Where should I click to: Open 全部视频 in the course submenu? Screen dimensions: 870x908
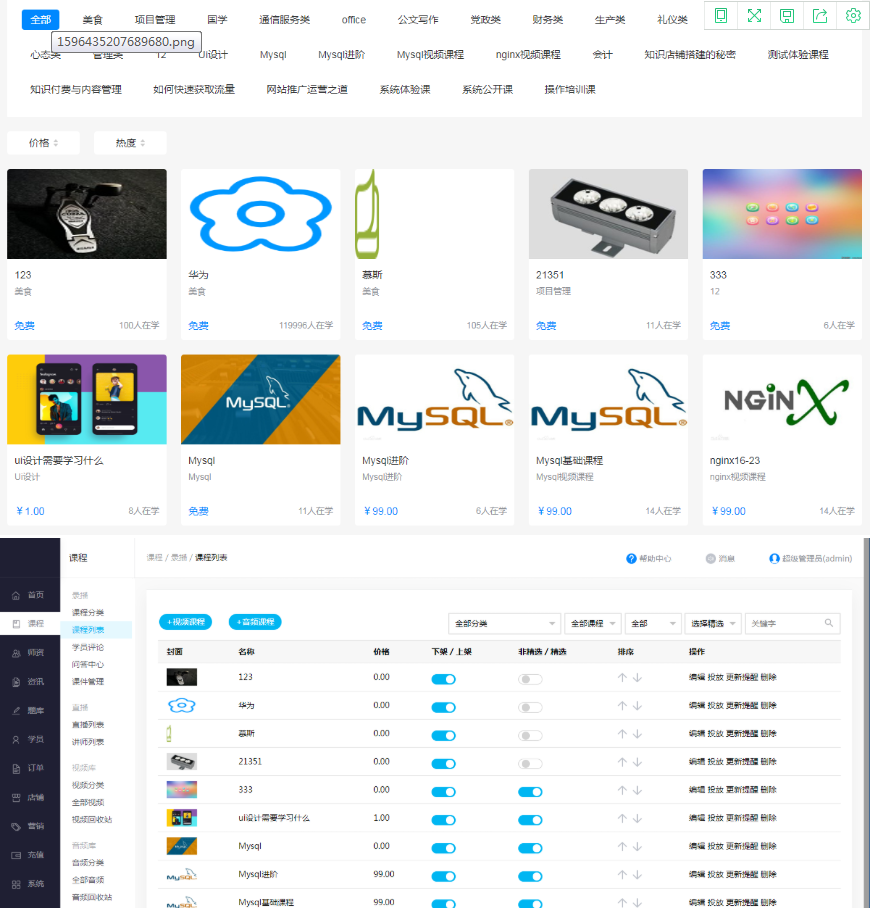click(x=88, y=803)
